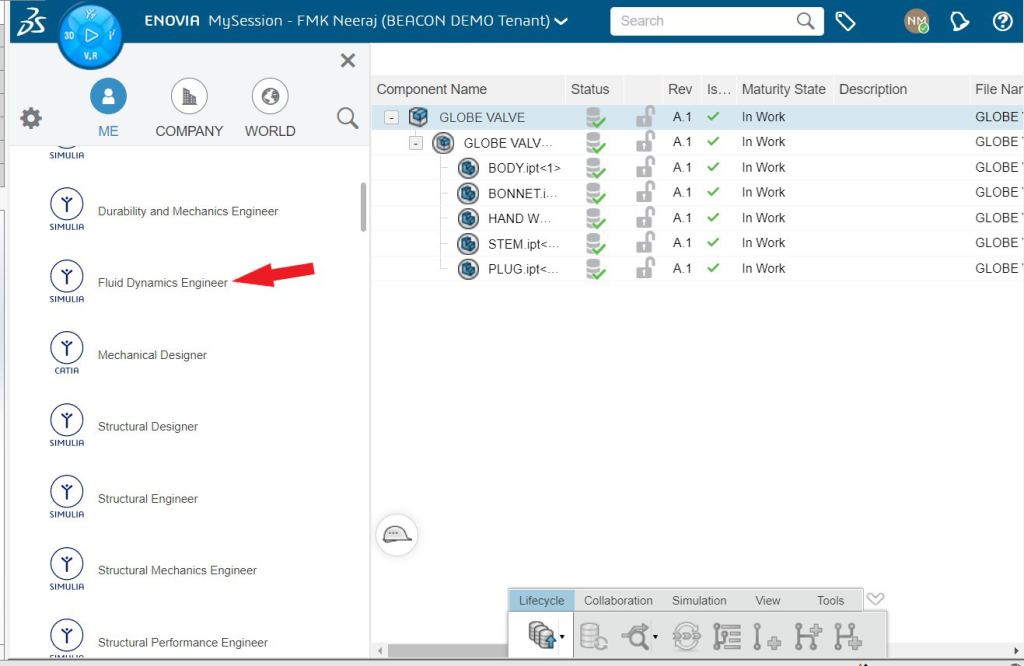Click the GLOBE VALVE top assembly icon
1024x666 pixels.
(x=419, y=117)
